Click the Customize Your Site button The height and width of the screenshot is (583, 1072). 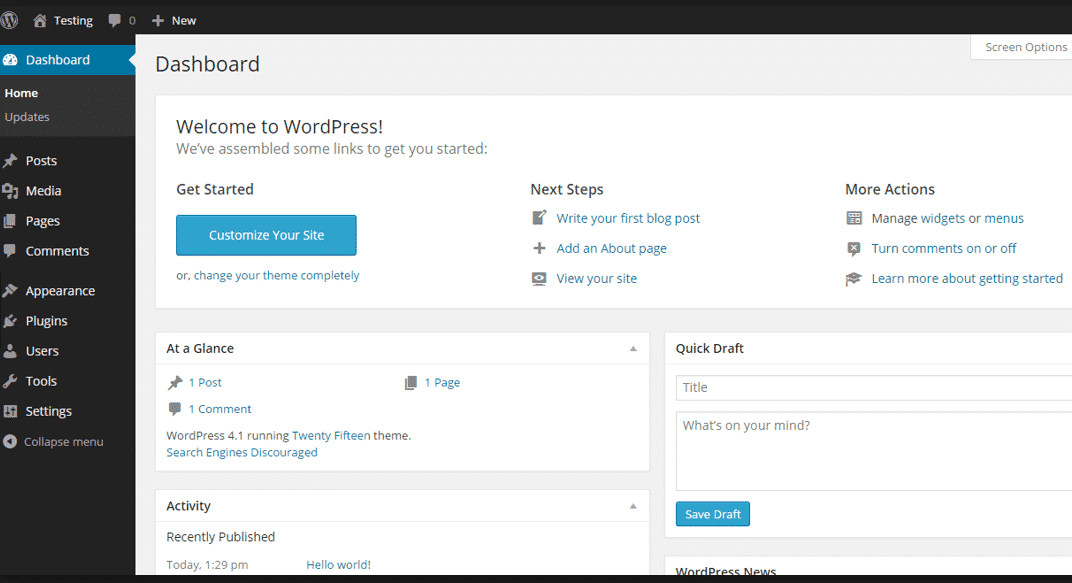click(x=266, y=235)
